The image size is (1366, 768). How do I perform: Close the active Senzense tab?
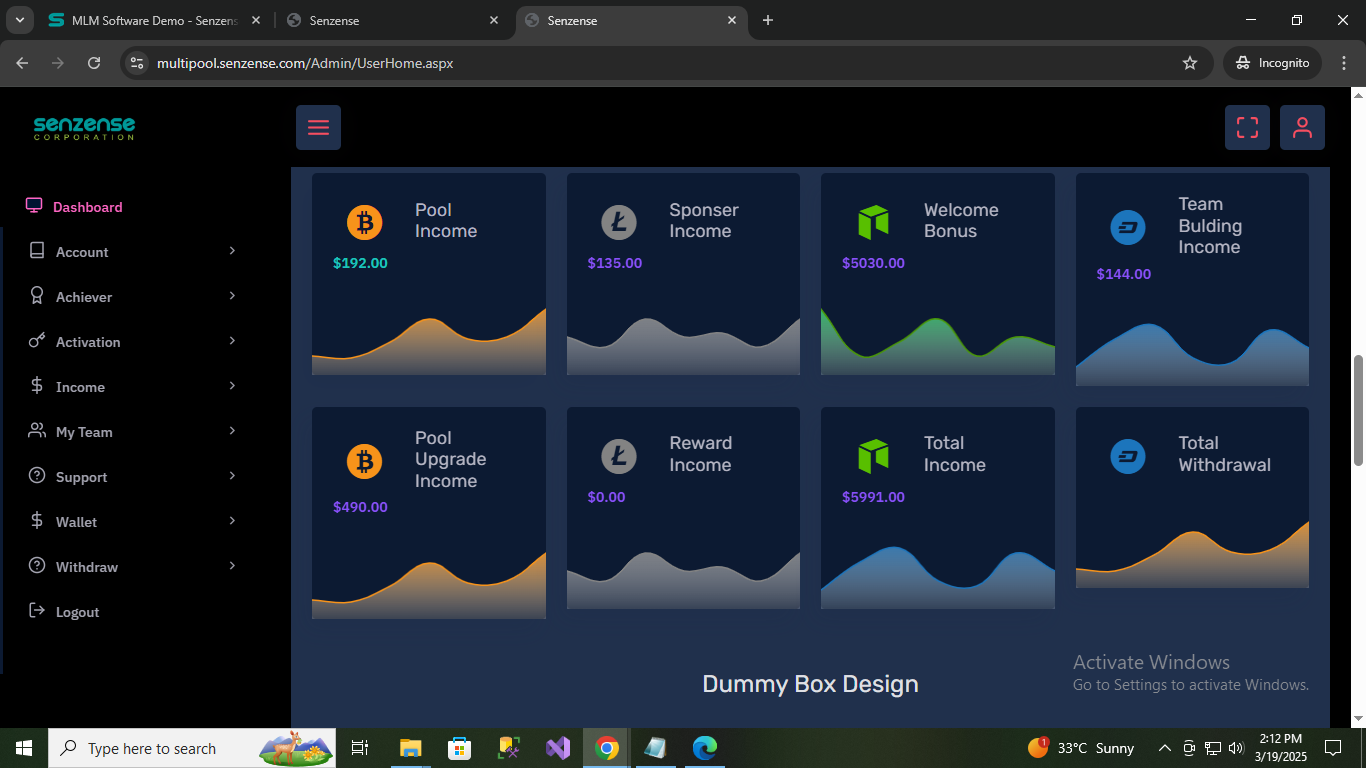tap(732, 21)
